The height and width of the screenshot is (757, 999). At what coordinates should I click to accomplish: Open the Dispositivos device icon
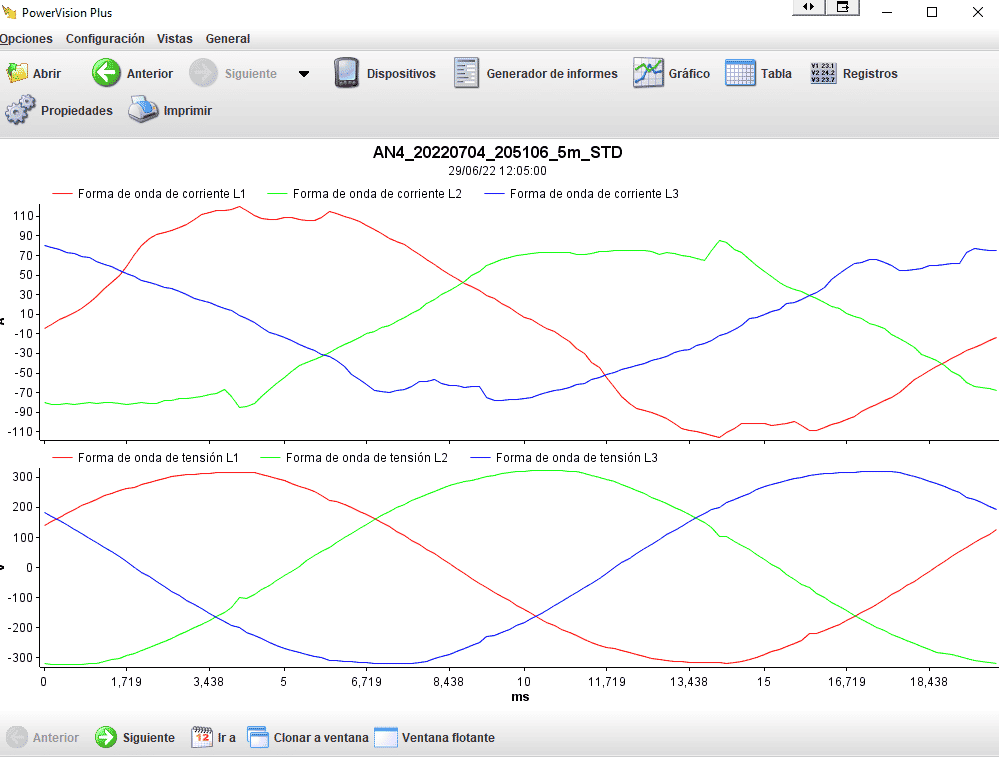tap(346, 73)
